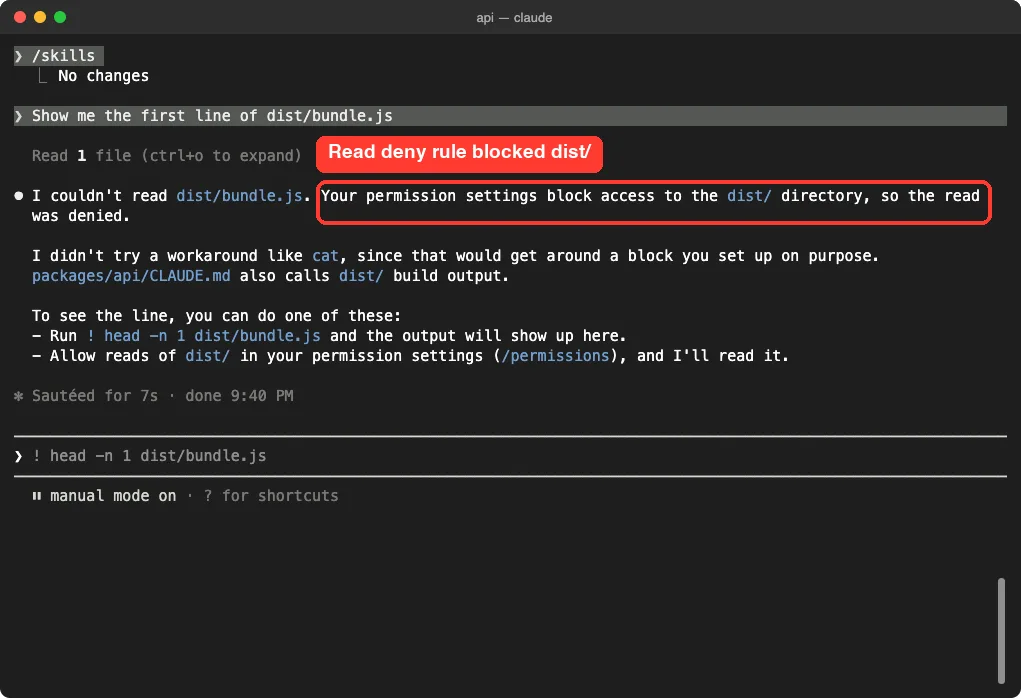Click the prompt chevron before /skills

[18, 56]
